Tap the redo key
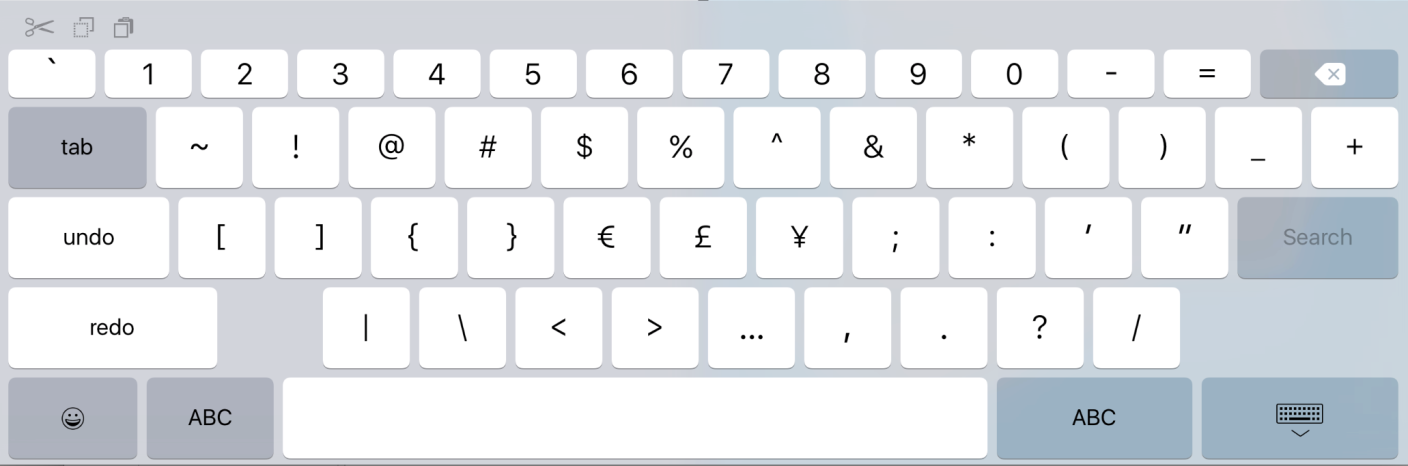This screenshot has width=1408, height=466. [112, 328]
